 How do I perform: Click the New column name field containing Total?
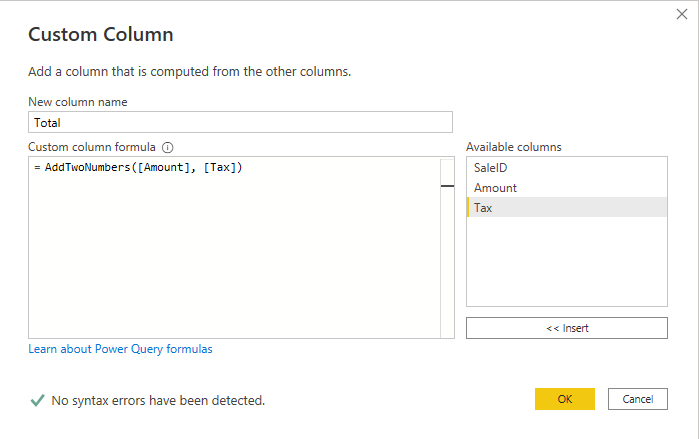tap(240, 122)
